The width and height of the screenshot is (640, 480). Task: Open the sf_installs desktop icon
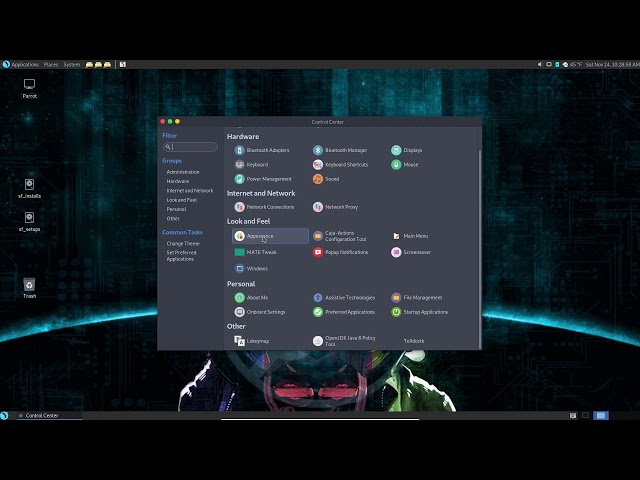[x=29, y=189]
